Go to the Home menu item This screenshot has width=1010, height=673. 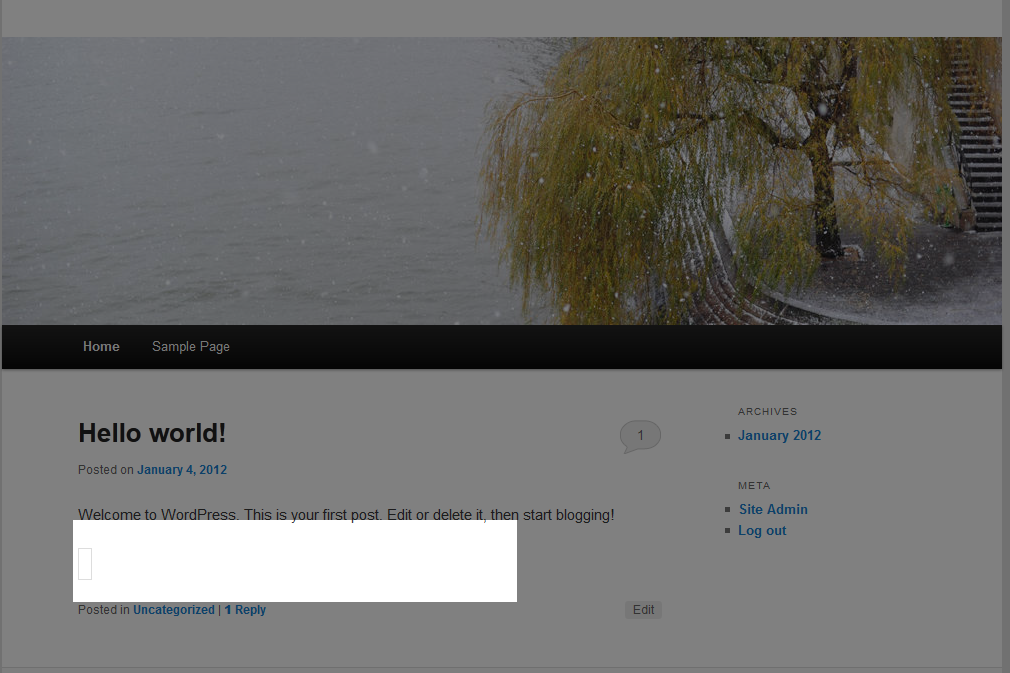click(101, 347)
